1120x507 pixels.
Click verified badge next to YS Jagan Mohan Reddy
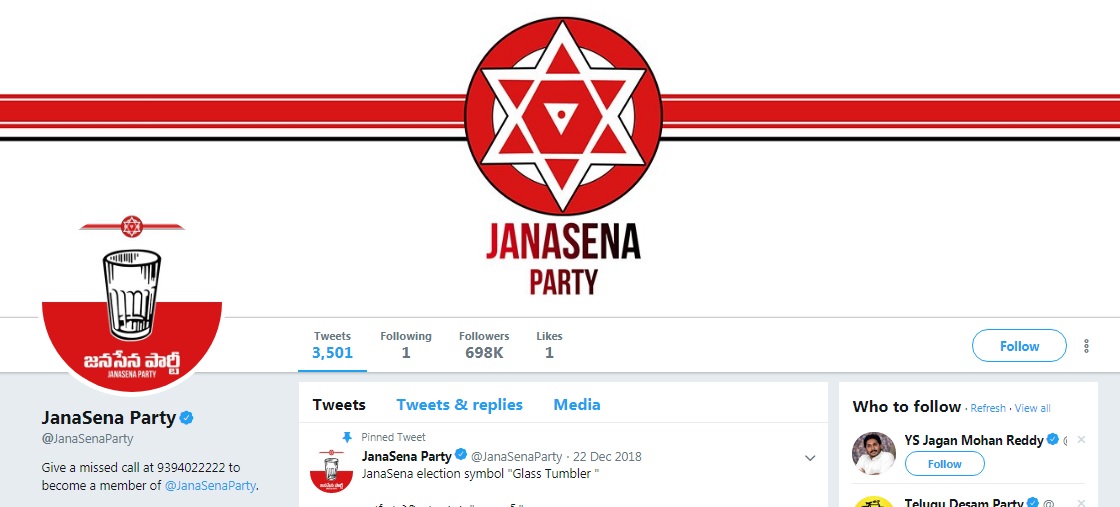tap(1052, 440)
